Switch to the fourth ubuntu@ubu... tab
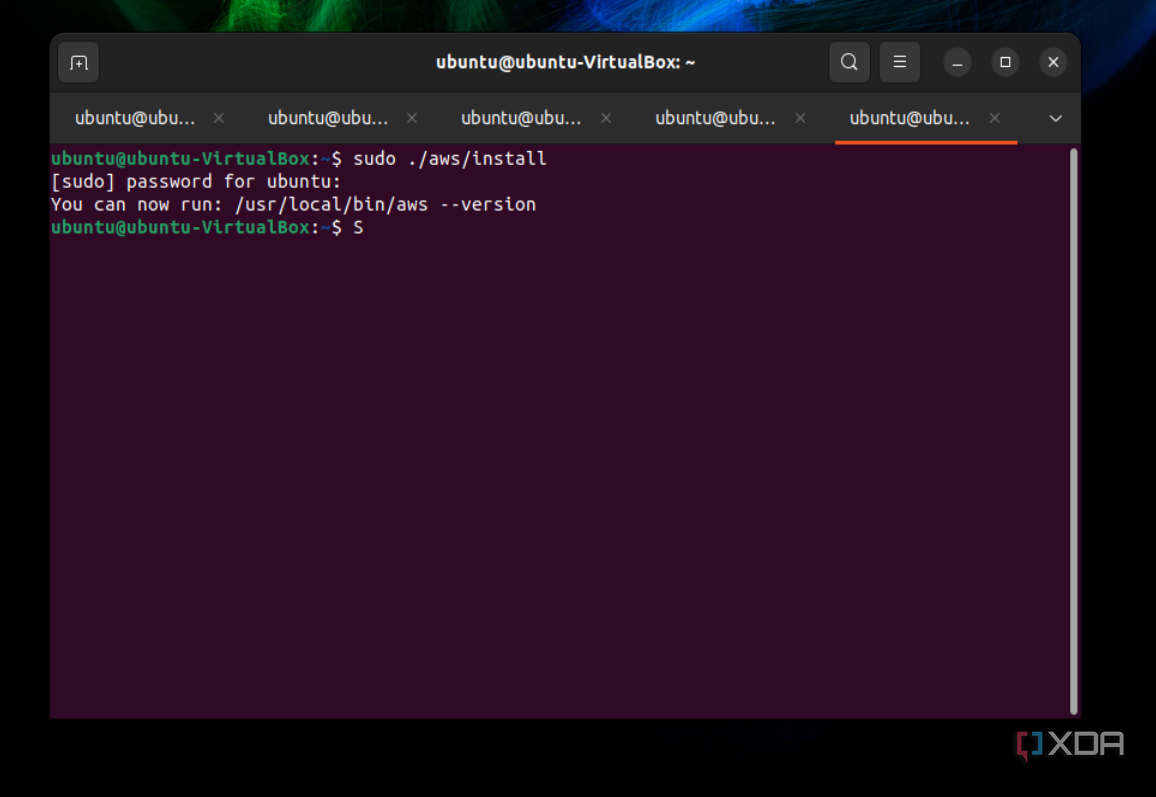 pos(715,118)
